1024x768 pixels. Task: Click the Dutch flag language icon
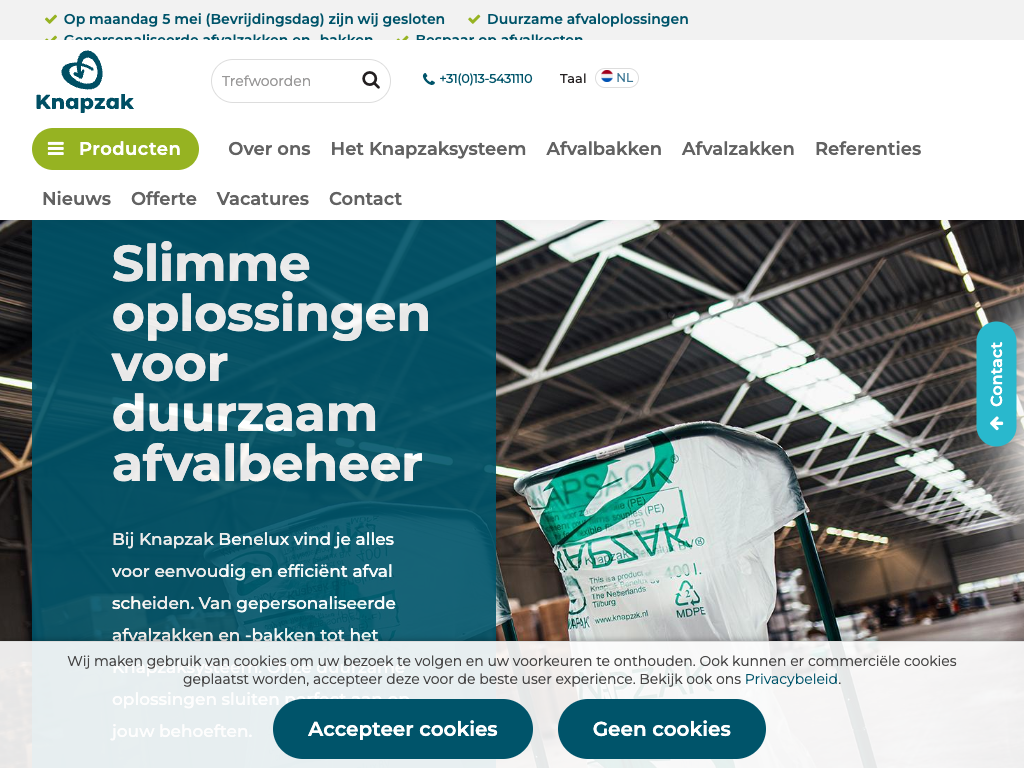[x=607, y=77]
